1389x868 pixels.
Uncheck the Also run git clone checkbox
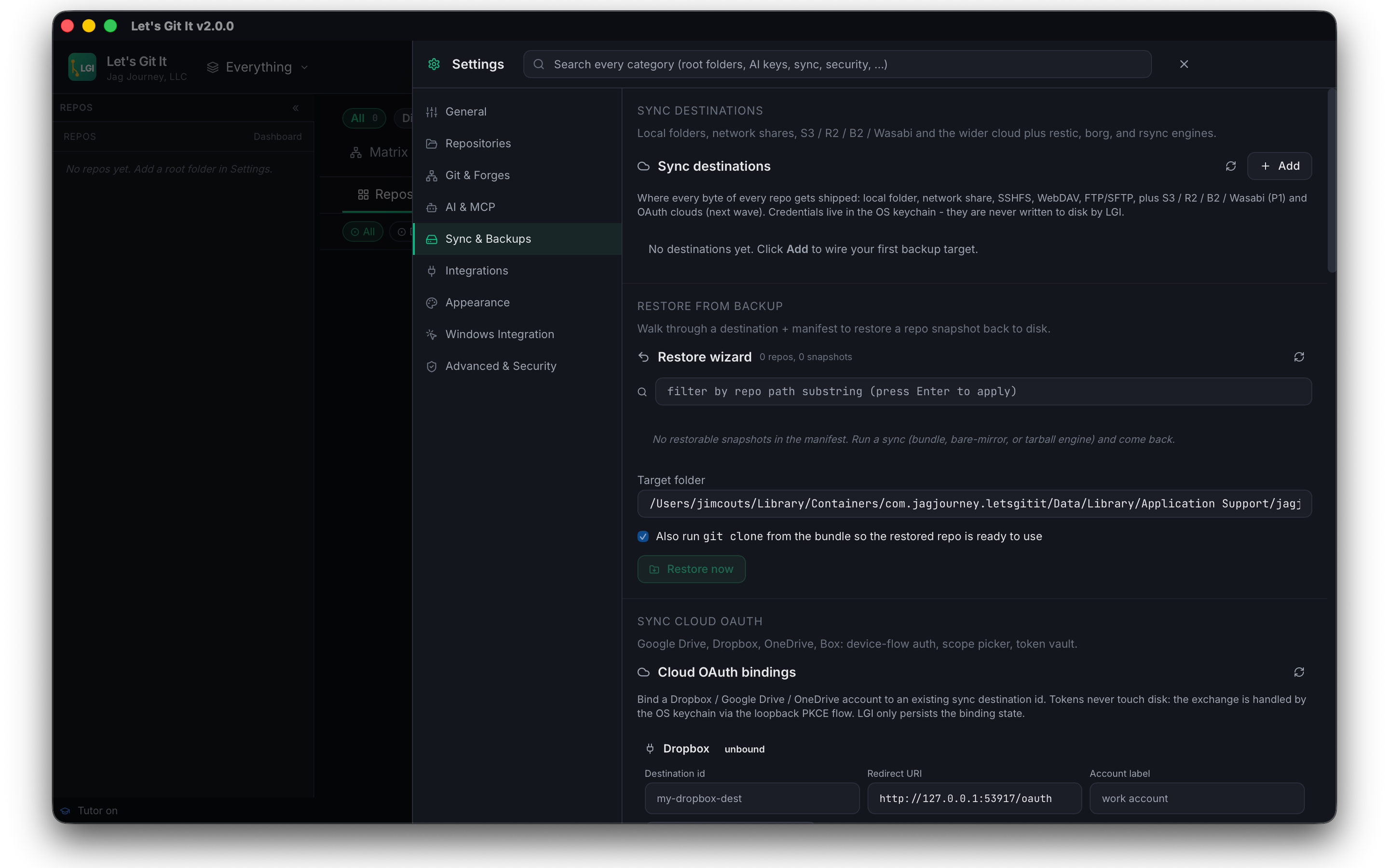643,536
